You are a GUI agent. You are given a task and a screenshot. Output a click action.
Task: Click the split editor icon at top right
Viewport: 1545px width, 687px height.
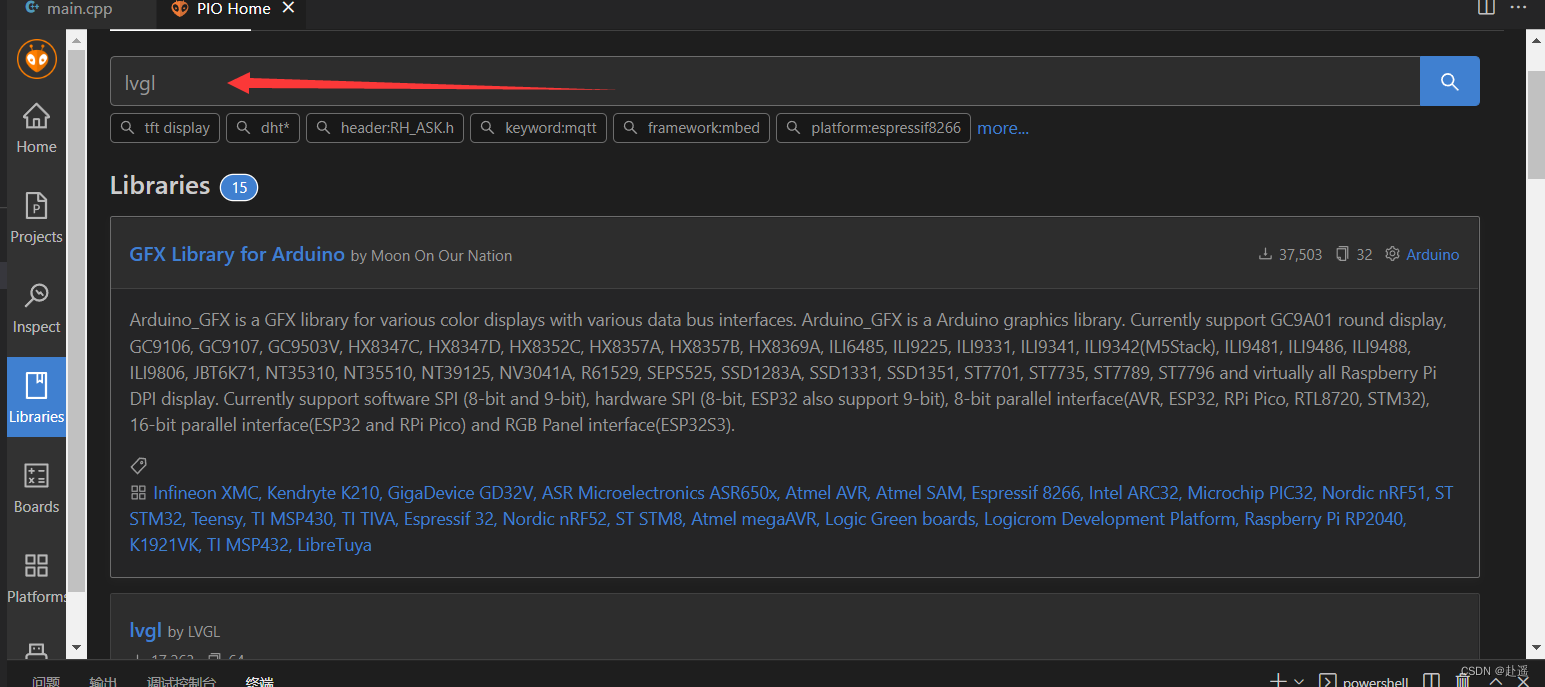1486,7
